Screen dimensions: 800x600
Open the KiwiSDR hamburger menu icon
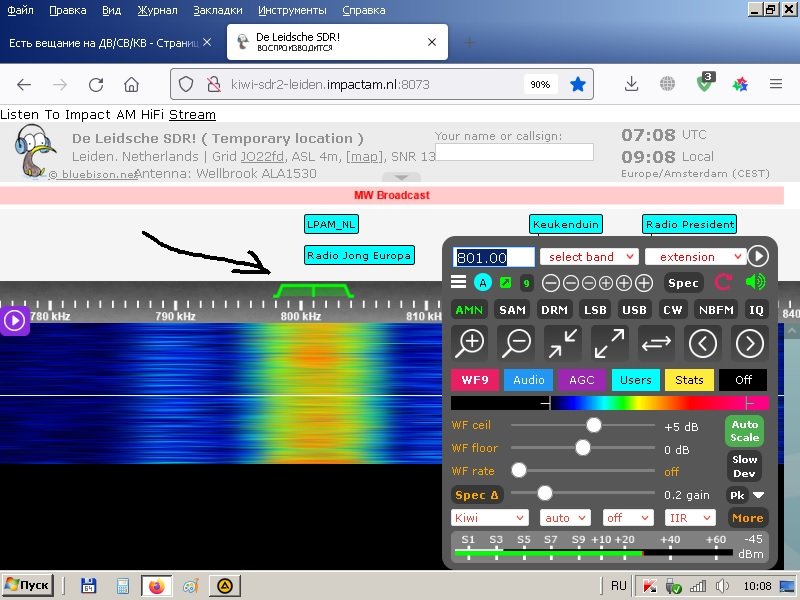coord(458,282)
